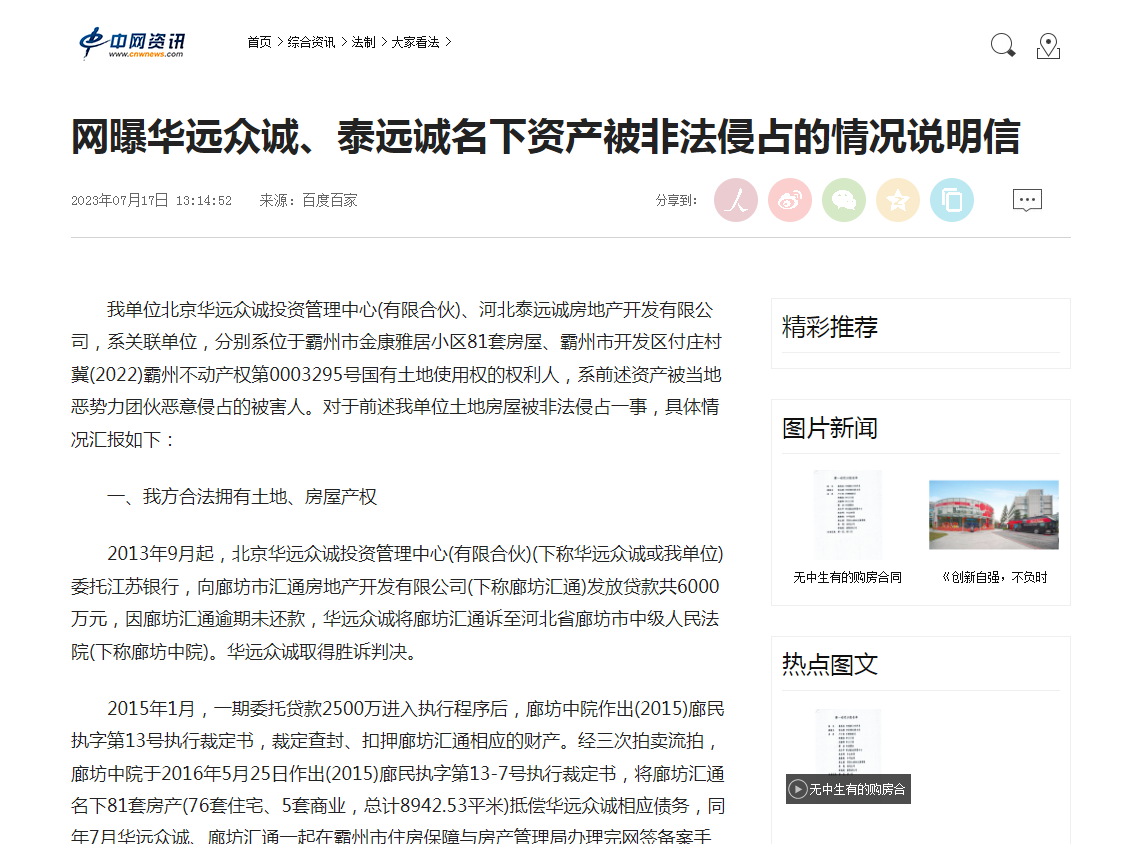Click source text 来源：百度百家
This screenshot has width=1147, height=844.
(308, 200)
